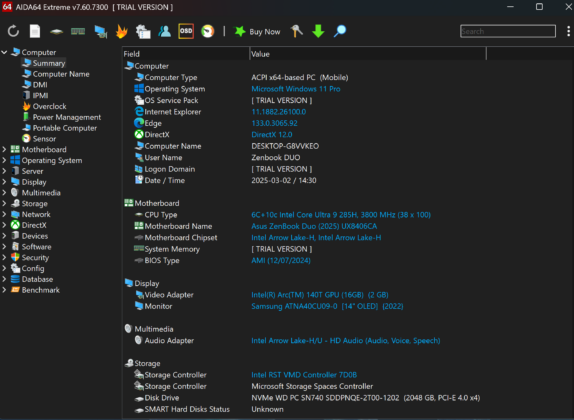Expand the Motherboard tree node
The image size is (574, 420).
[4, 149]
